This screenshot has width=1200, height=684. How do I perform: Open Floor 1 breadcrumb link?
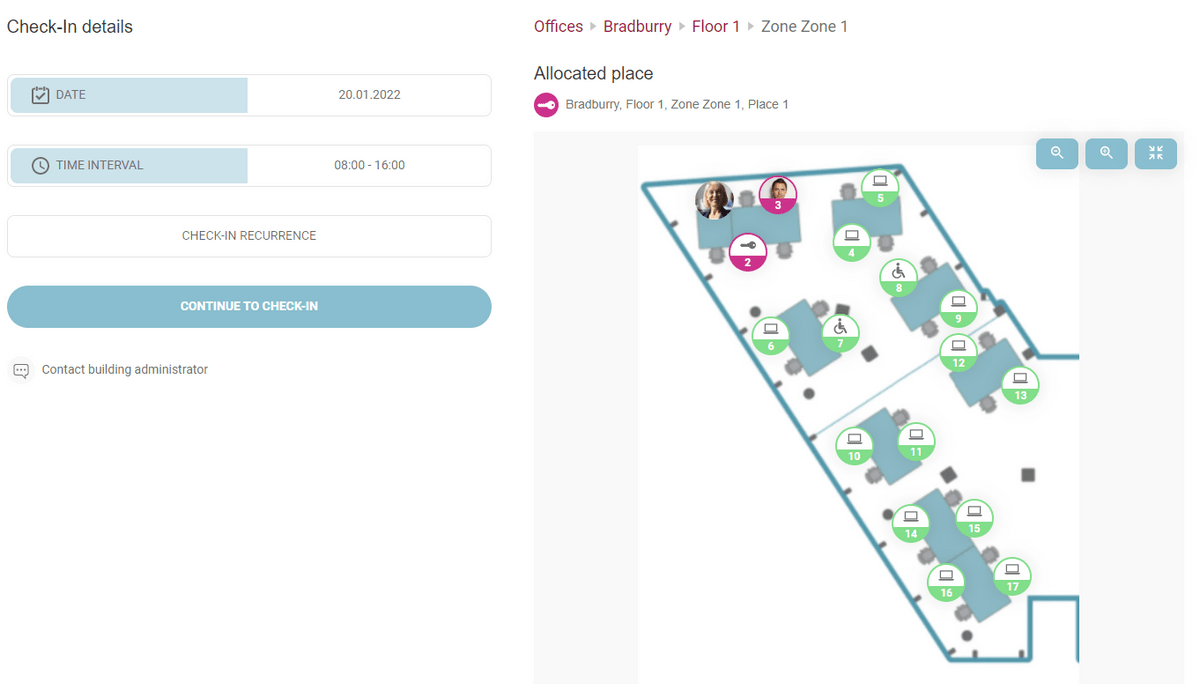[715, 27]
